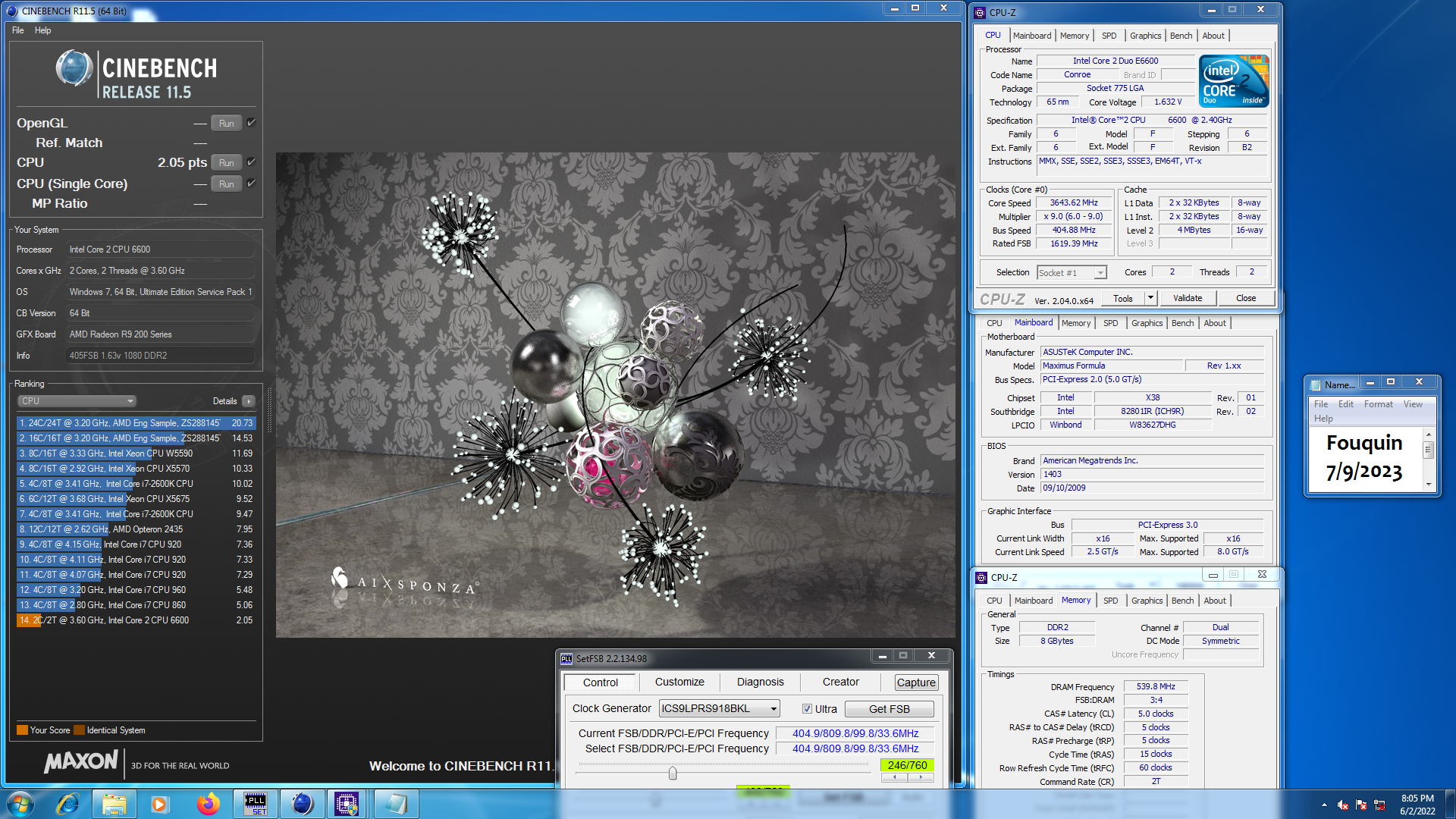Click the SetFSB frequency slider handle
Image resolution: width=1456 pixels, height=819 pixels.
pyautogui.click(x=672, y=773)
